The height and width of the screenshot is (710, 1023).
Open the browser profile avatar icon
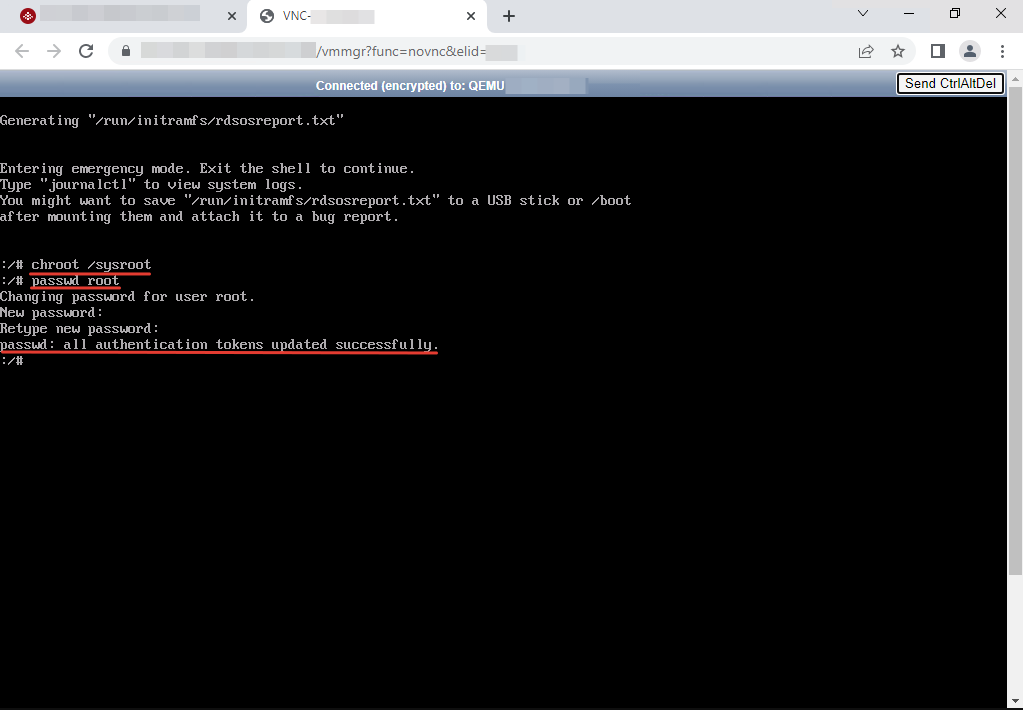969,50
